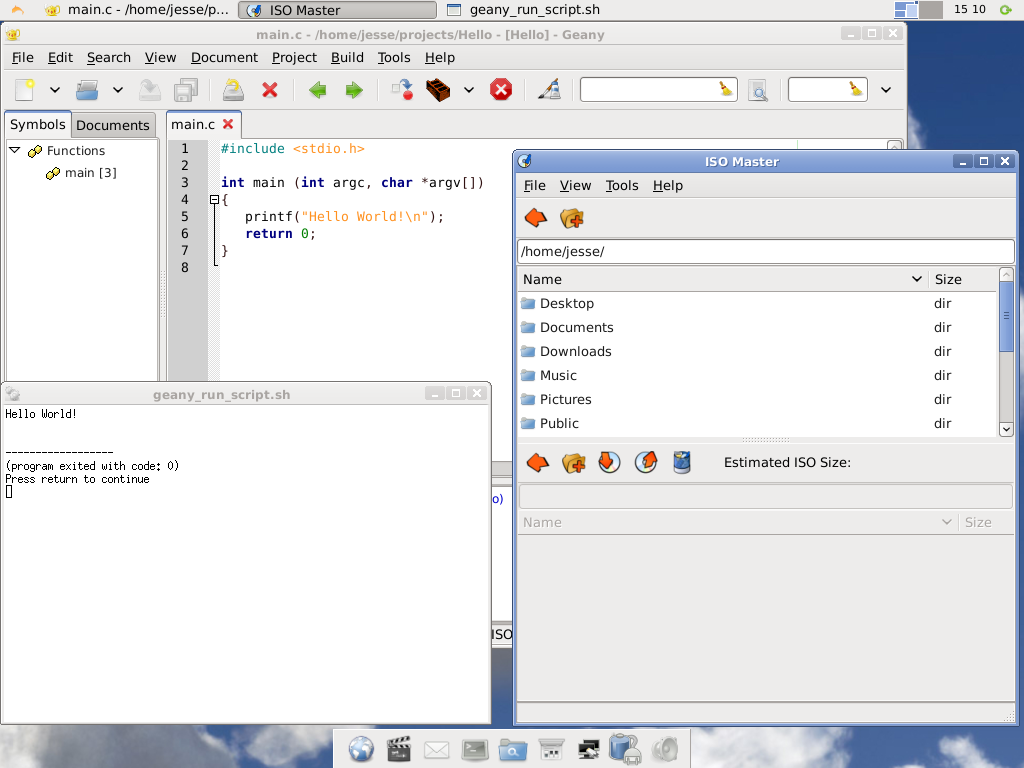Open the Geany toolbar overflow chevron
Viewport: 1024px width, 768px height.
pos(886,90)
